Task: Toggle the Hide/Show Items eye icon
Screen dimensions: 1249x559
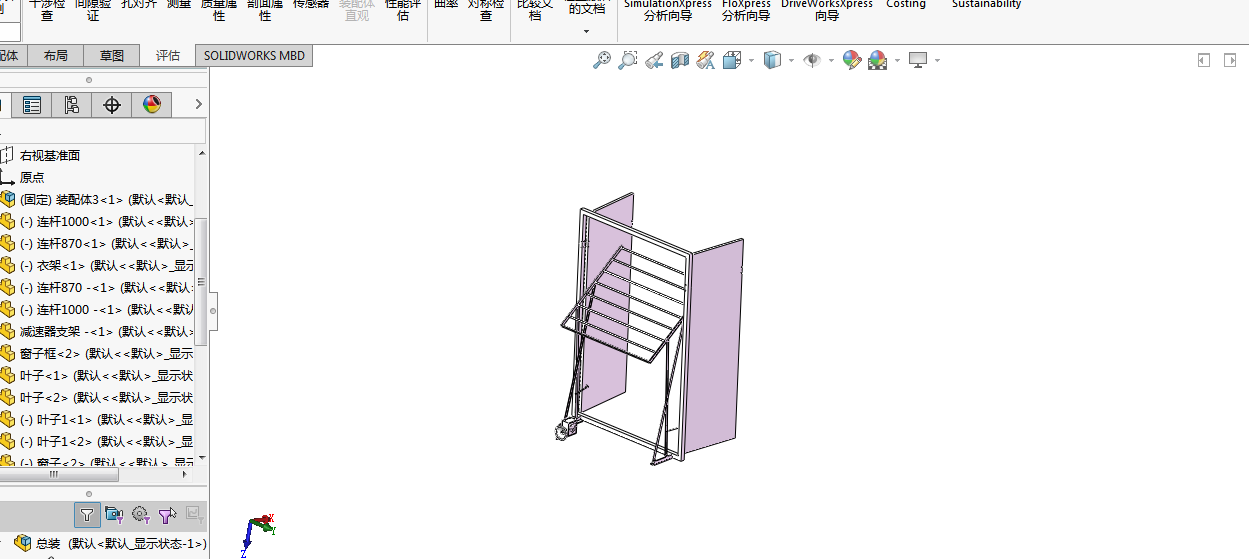Action: point(812,60)
